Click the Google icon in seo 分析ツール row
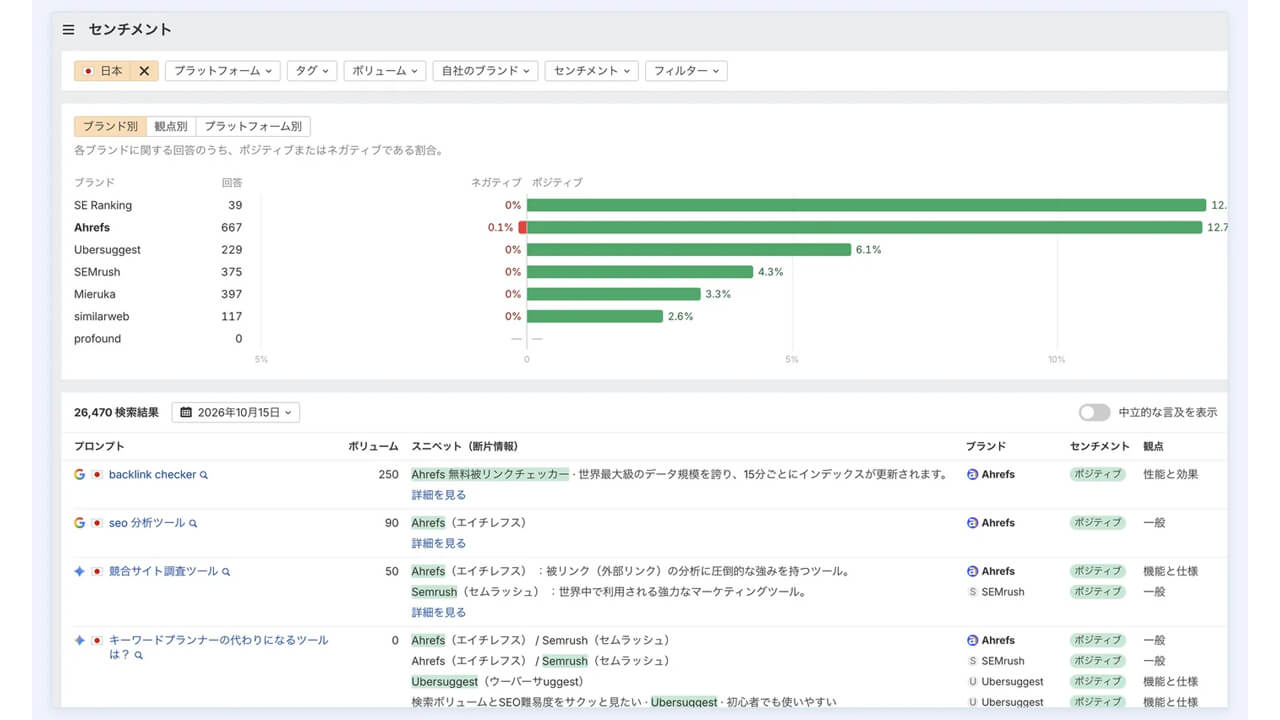 tap(80, 522)
